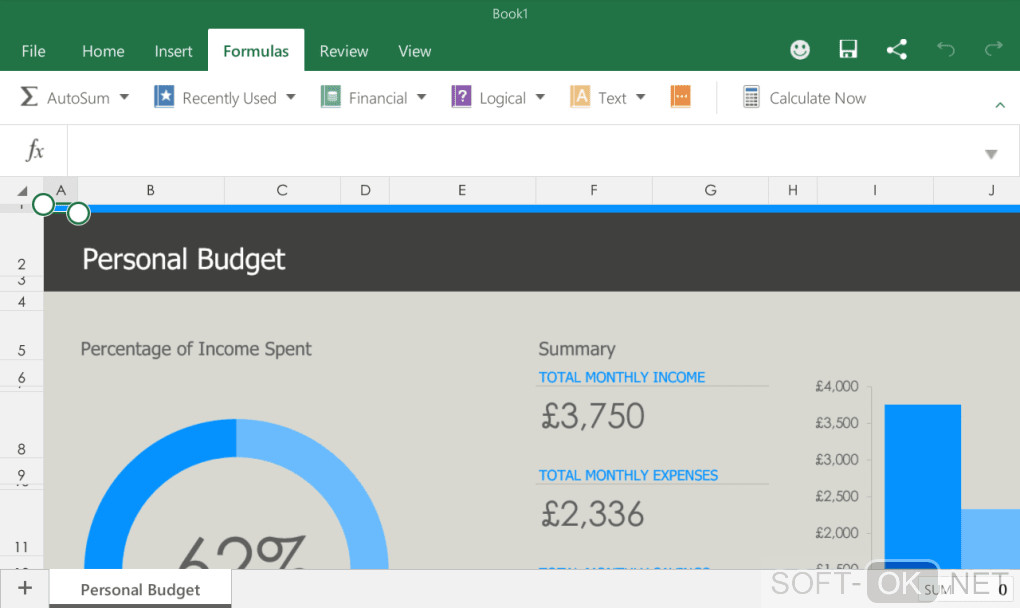The image size is (1020, 608).
Task: Switch to the Home tab
Action: click(103, 51)
